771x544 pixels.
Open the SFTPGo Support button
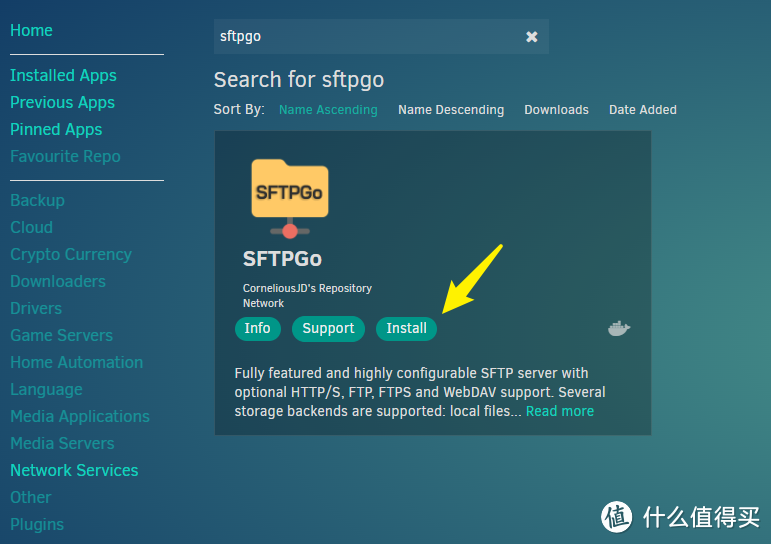click(x=328, y=329)
